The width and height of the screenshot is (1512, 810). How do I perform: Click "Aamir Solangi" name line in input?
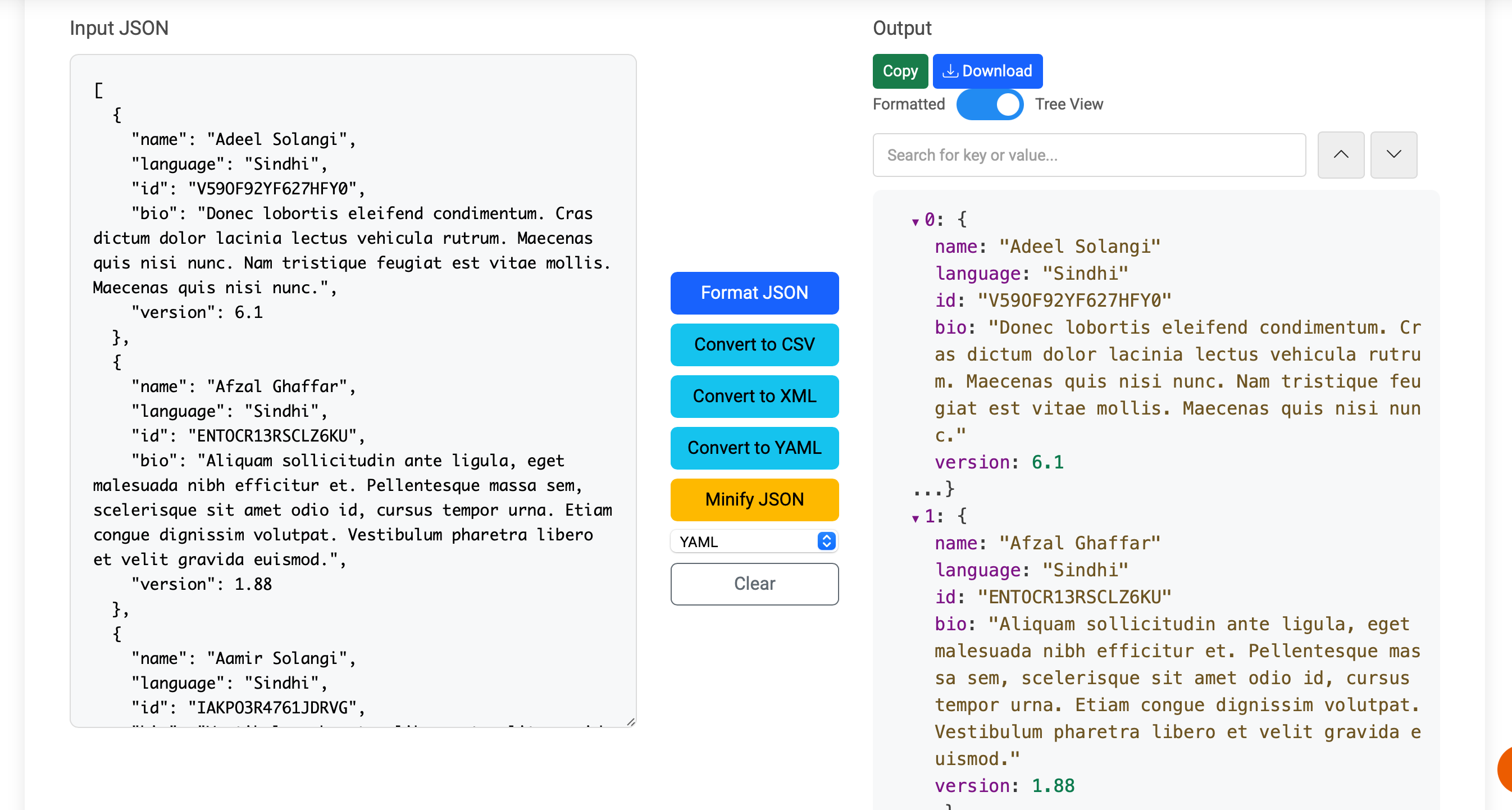[244, 658]
